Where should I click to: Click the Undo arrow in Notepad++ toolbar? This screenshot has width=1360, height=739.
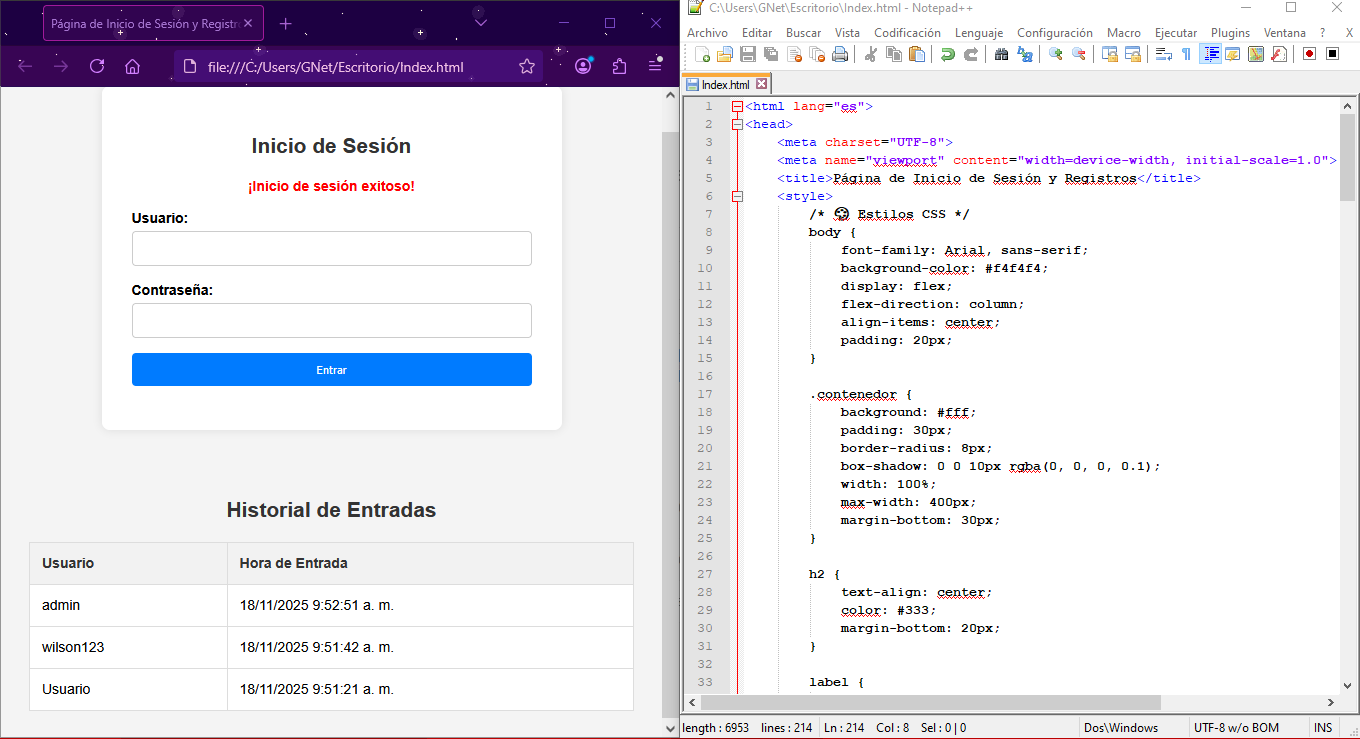point(947,54)
